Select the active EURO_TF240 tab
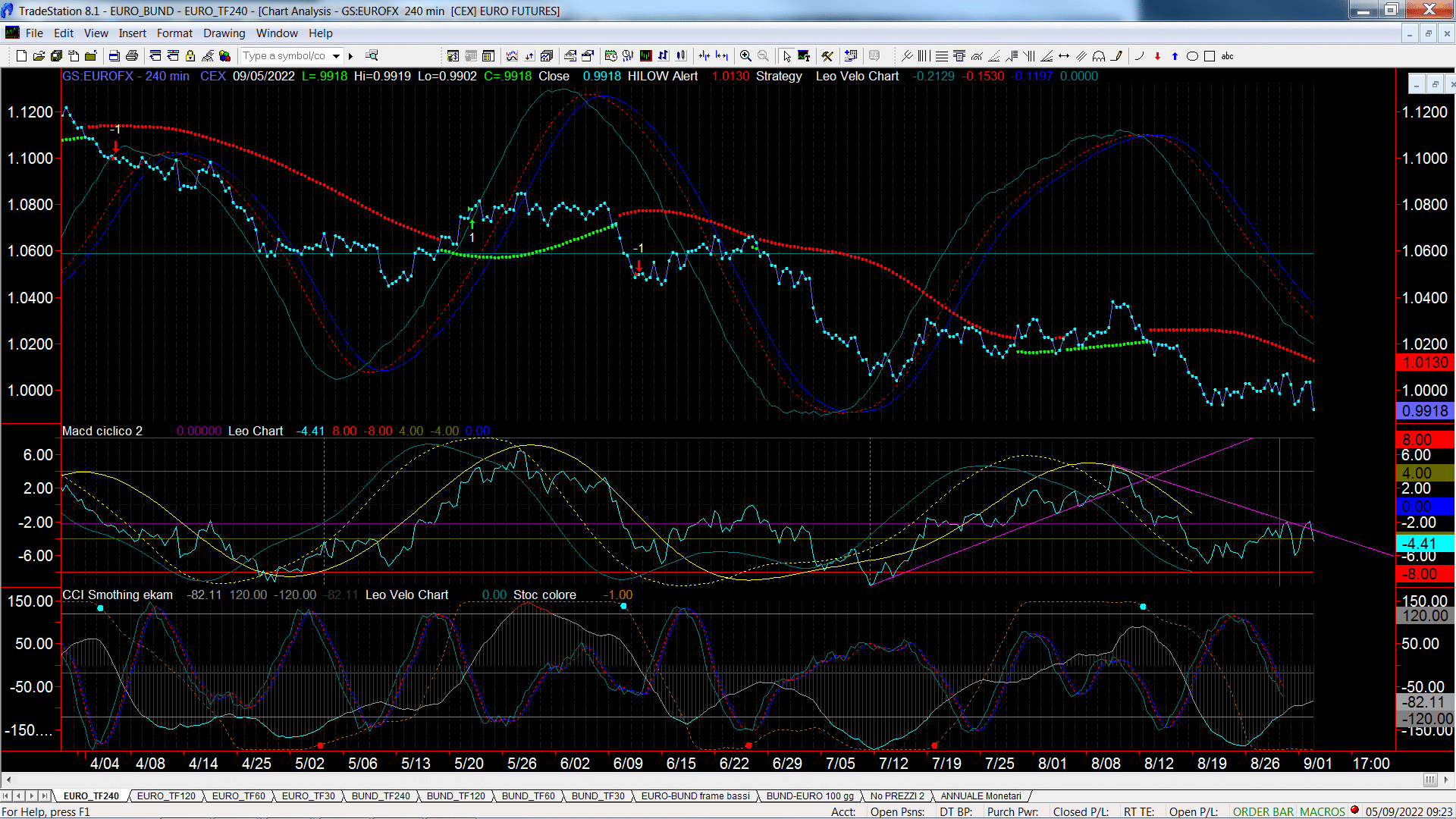This screenshot has height=819, width=1456. click(91, 795)
